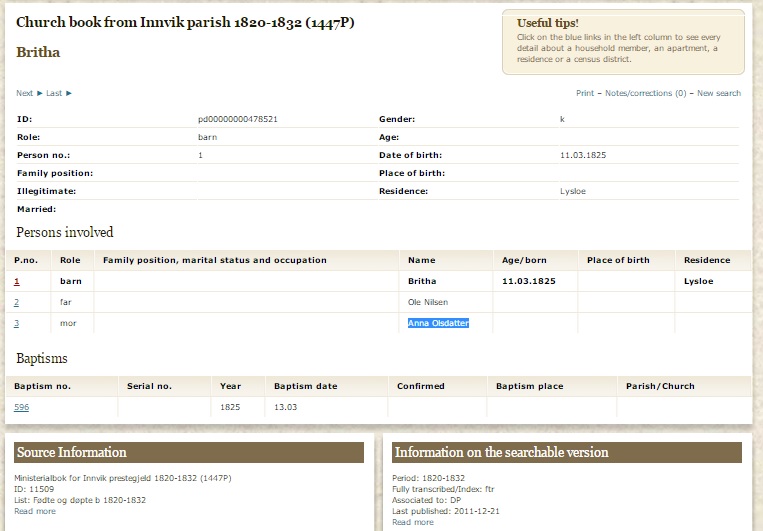Click Read more under Source Information
Image resolution: width=763 pixels, height=531 pixels.
[36, 511]
